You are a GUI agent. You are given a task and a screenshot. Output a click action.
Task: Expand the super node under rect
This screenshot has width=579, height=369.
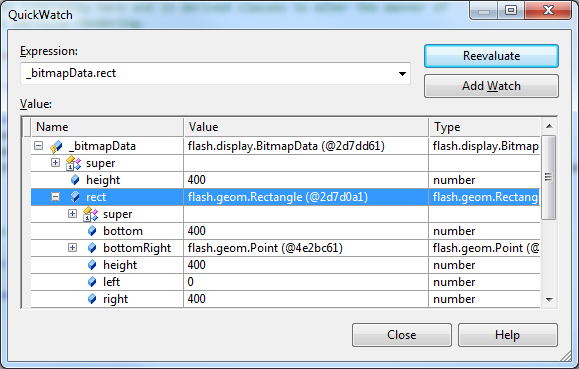tap(72, 213)
